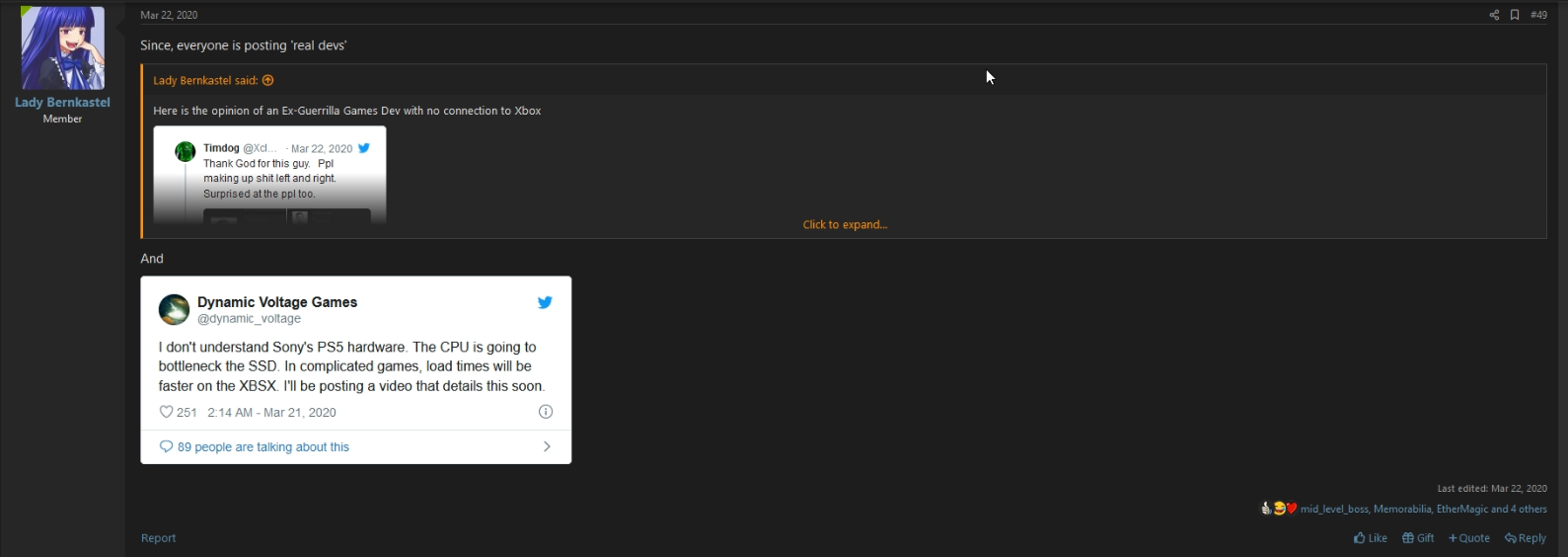Open the Twitter bird icon in the Timdog tweet

coord(364,148)
